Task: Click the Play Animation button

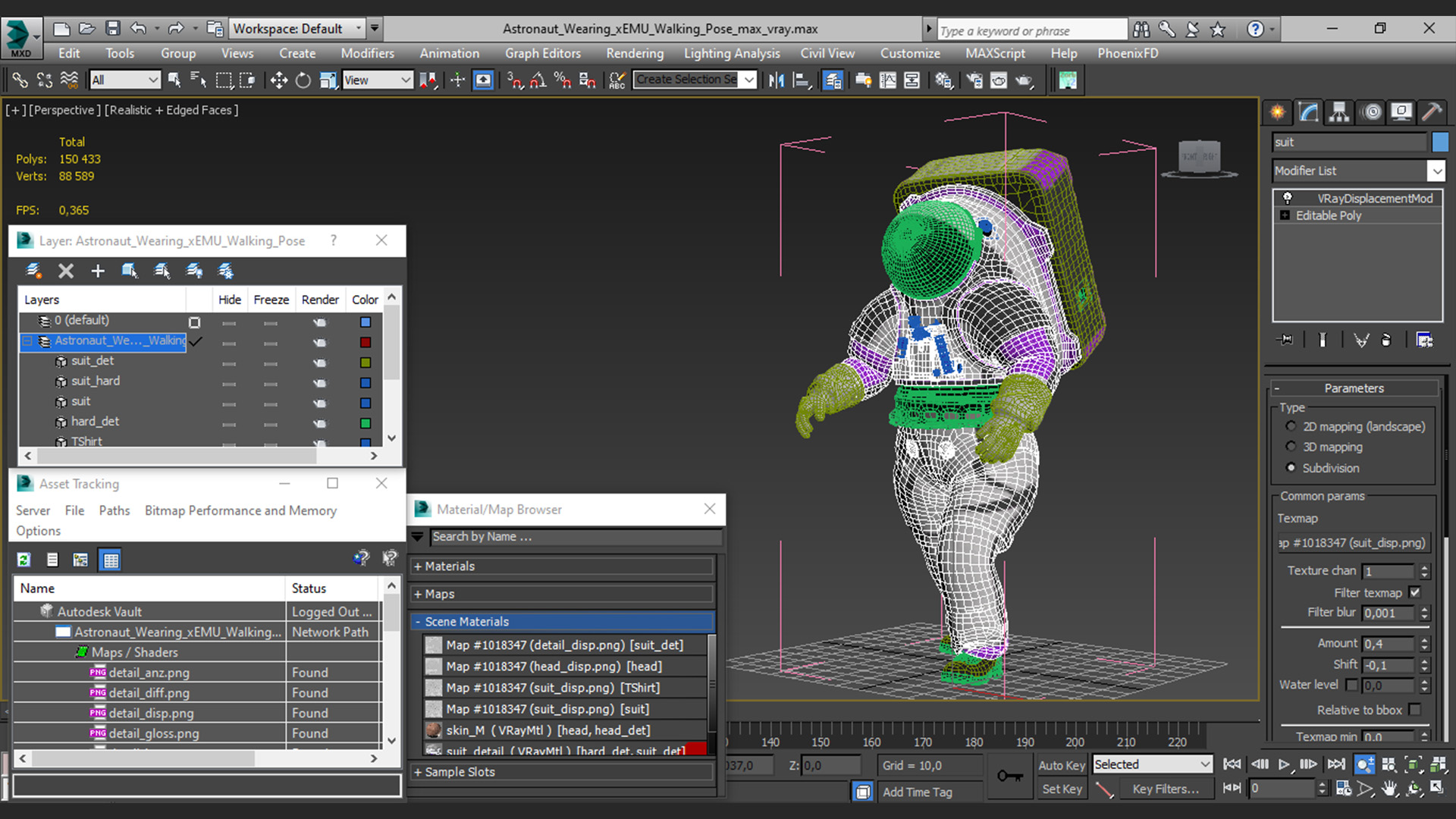Action: [1284, 764]
